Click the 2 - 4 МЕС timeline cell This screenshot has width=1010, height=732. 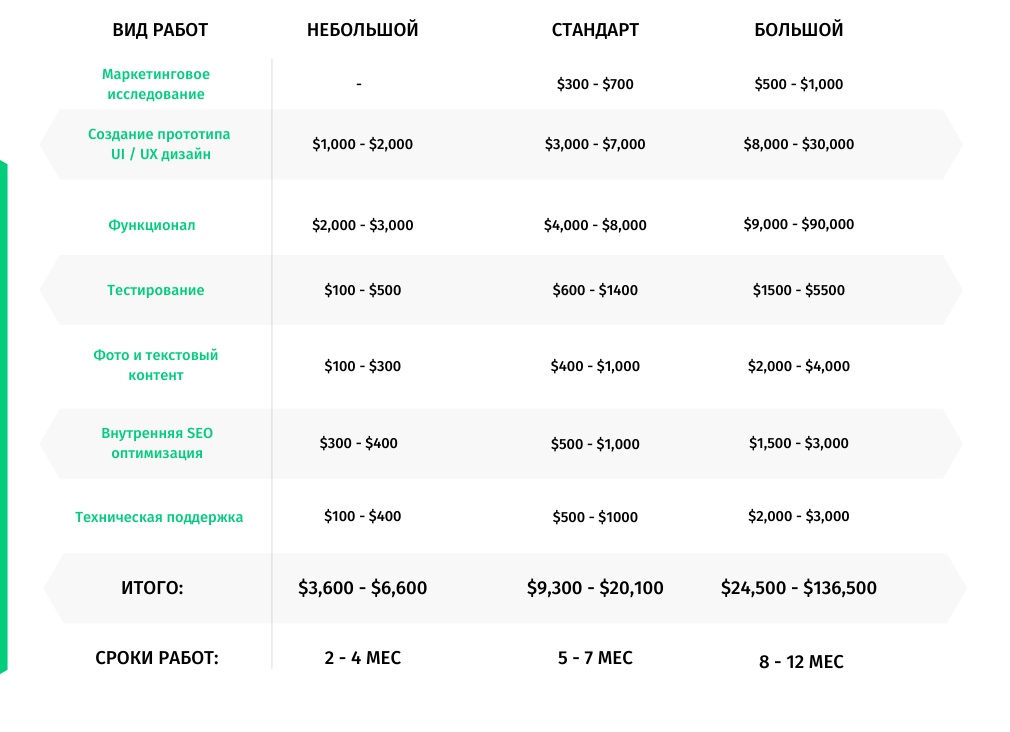click(362, 658)
